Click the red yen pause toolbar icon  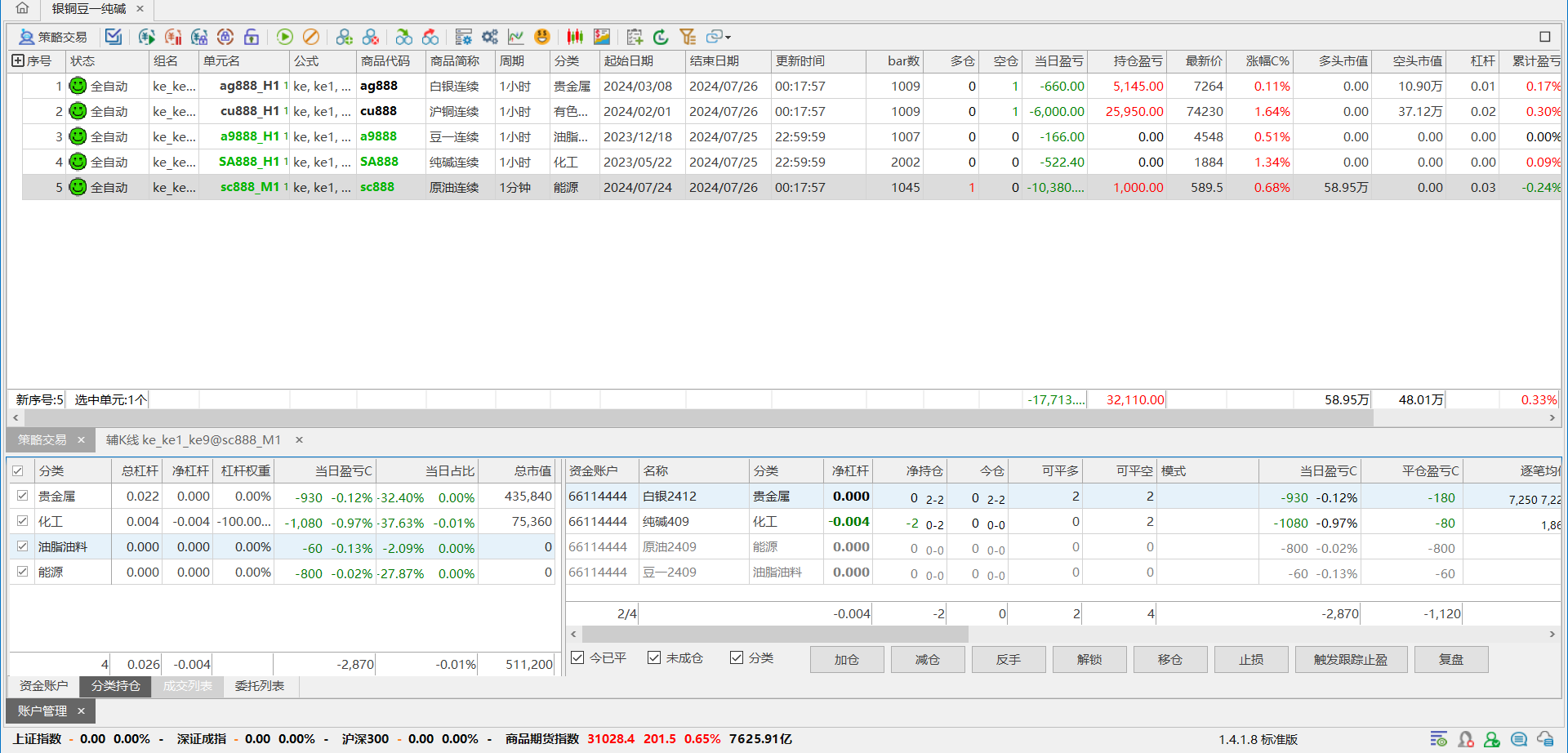point(173,37)
